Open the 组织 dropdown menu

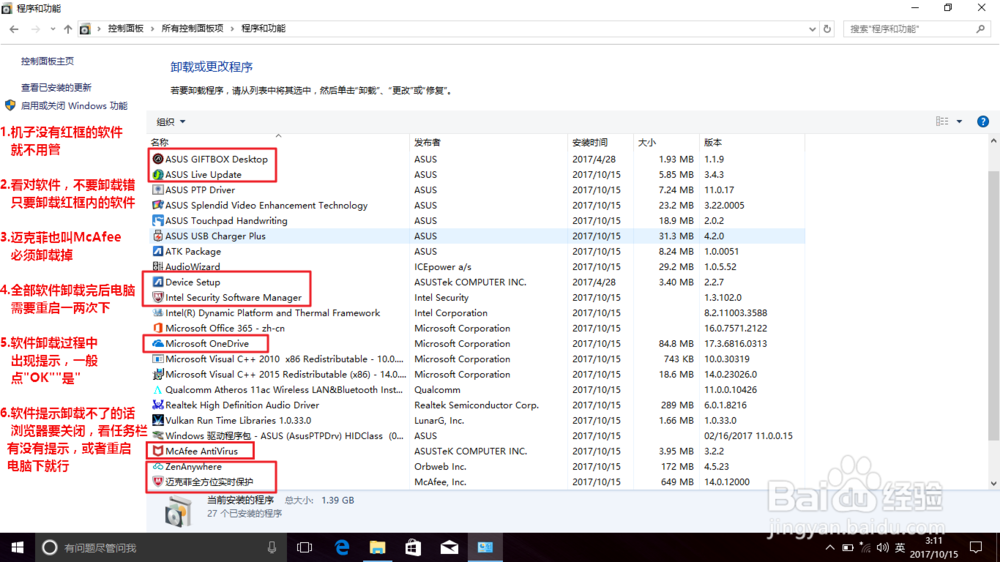coord(170,122)
